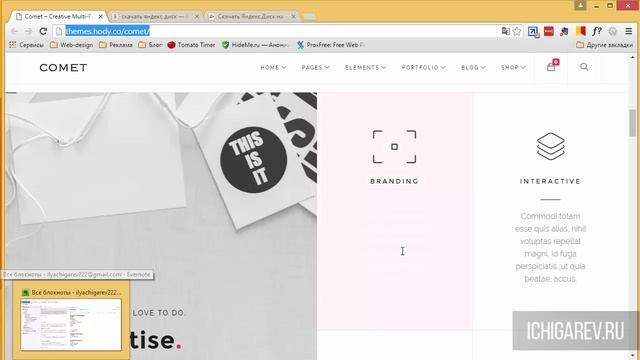Image resolution: width=640 pixels, height=360 pixels.
Task: Open shopping cart bag icon
Action: click(551, 67)
